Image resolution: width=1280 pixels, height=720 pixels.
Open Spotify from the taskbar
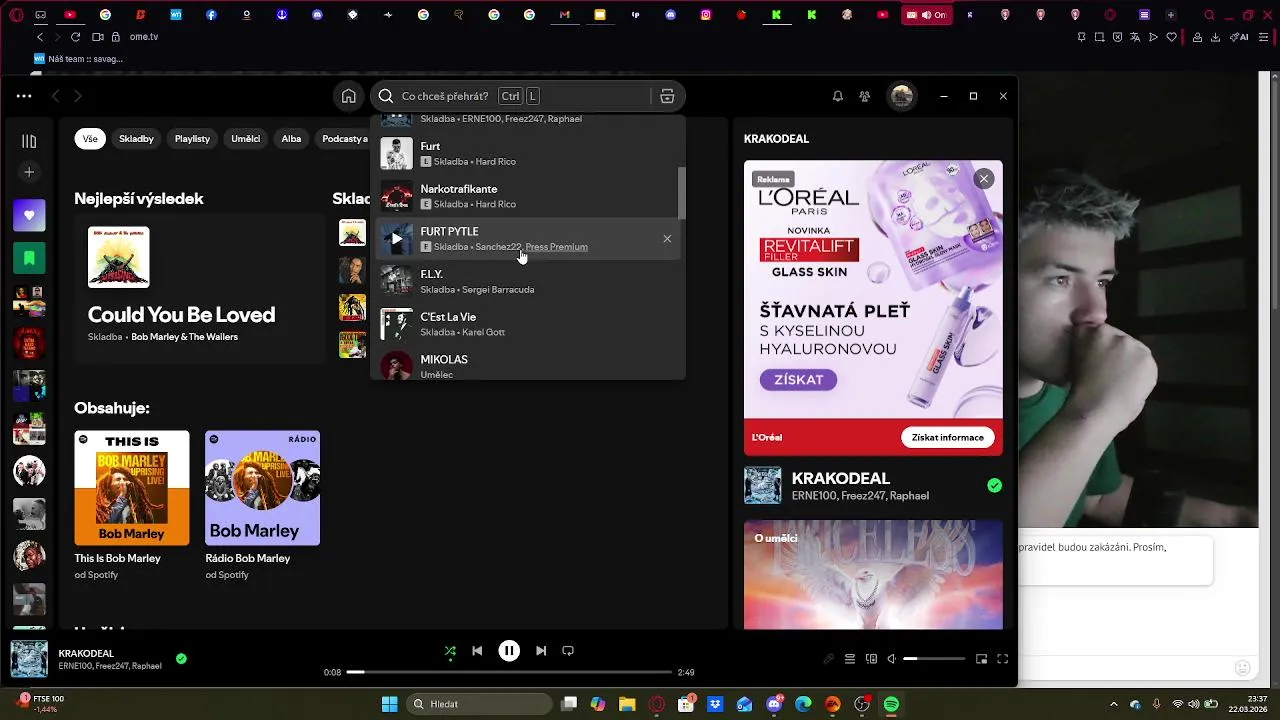(x=891, y=704)
